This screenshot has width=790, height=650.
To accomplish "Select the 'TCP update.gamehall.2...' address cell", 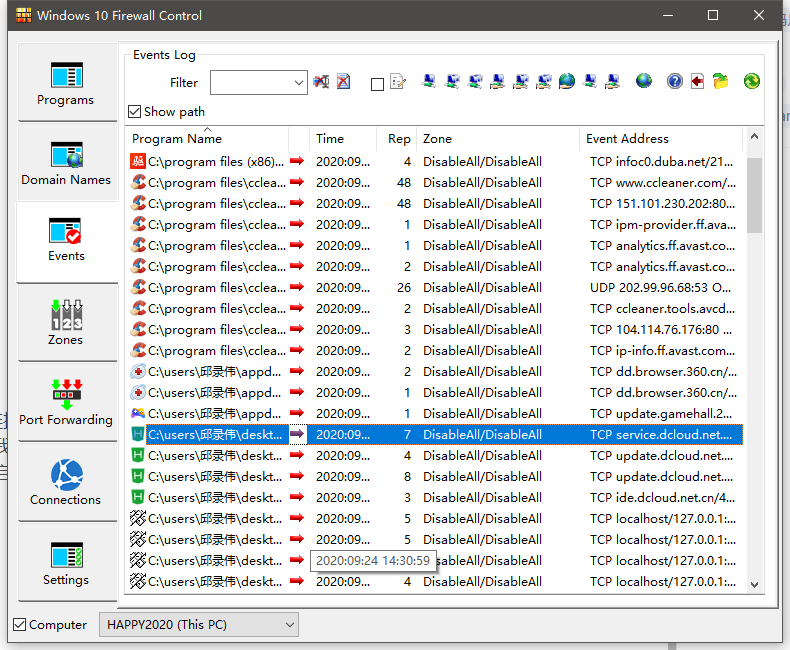I will coord(661,413).
